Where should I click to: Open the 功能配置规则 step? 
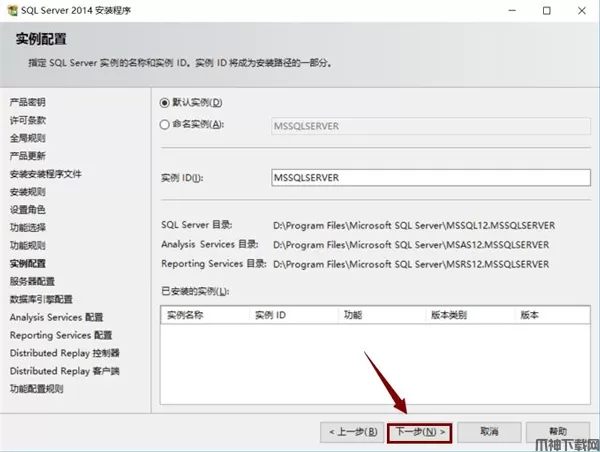click(x=36, y=389)
